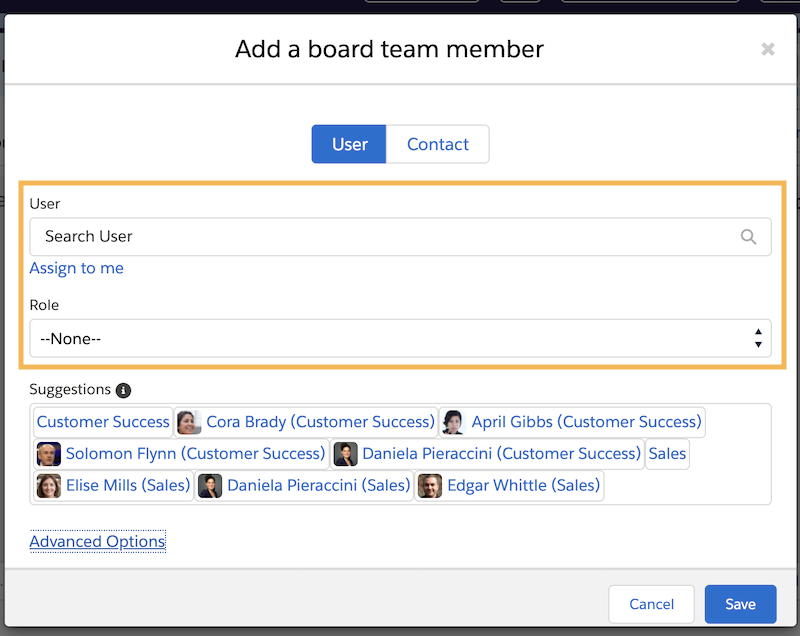Open the Role dropdown showing --None--
The height and width of the screenshot is (636, 800).
(x=400, y=338)
